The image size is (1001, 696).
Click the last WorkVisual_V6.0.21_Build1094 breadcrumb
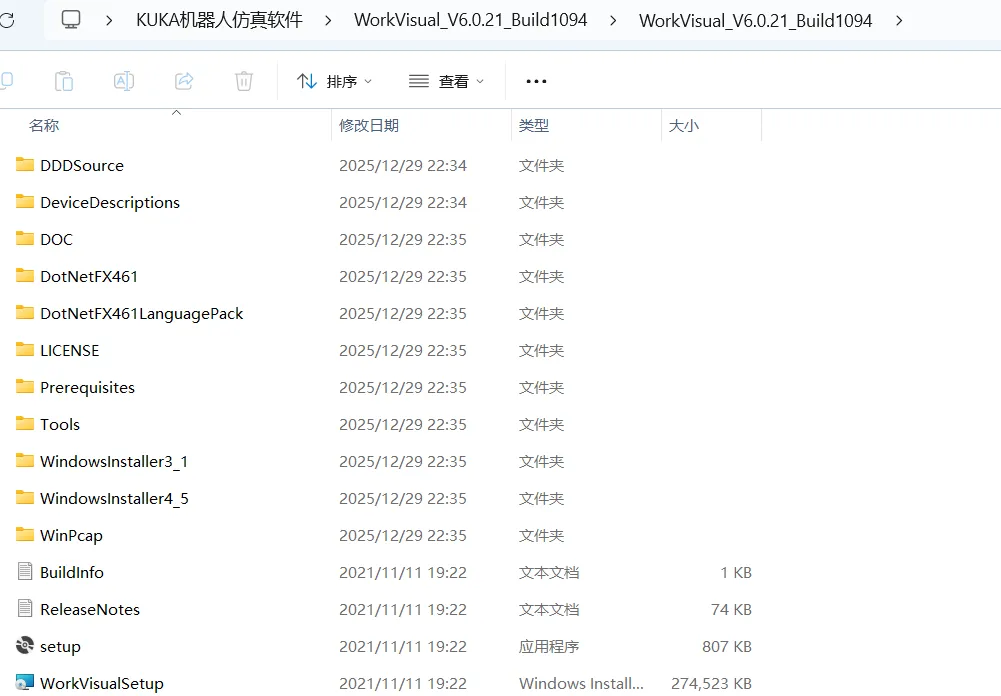pyautogui.click(x=755, y=20)
